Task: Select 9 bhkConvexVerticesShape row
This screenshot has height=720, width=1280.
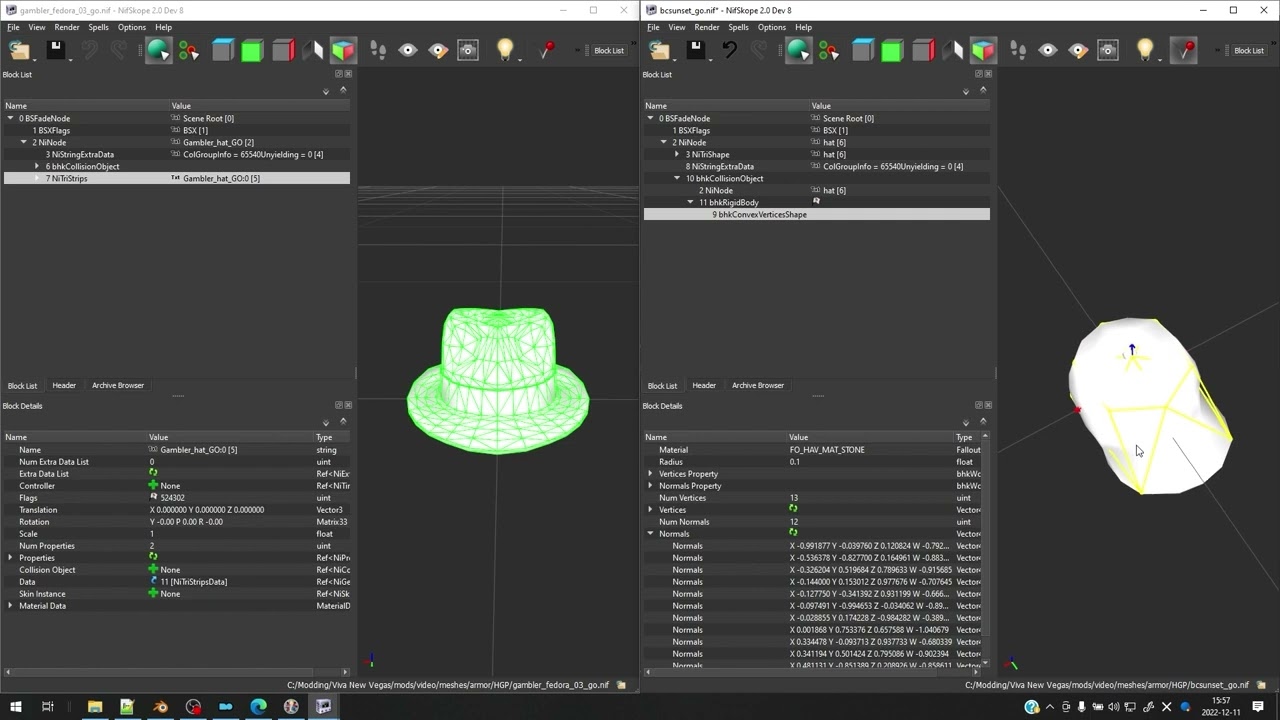Action: [x=816, y=214]
